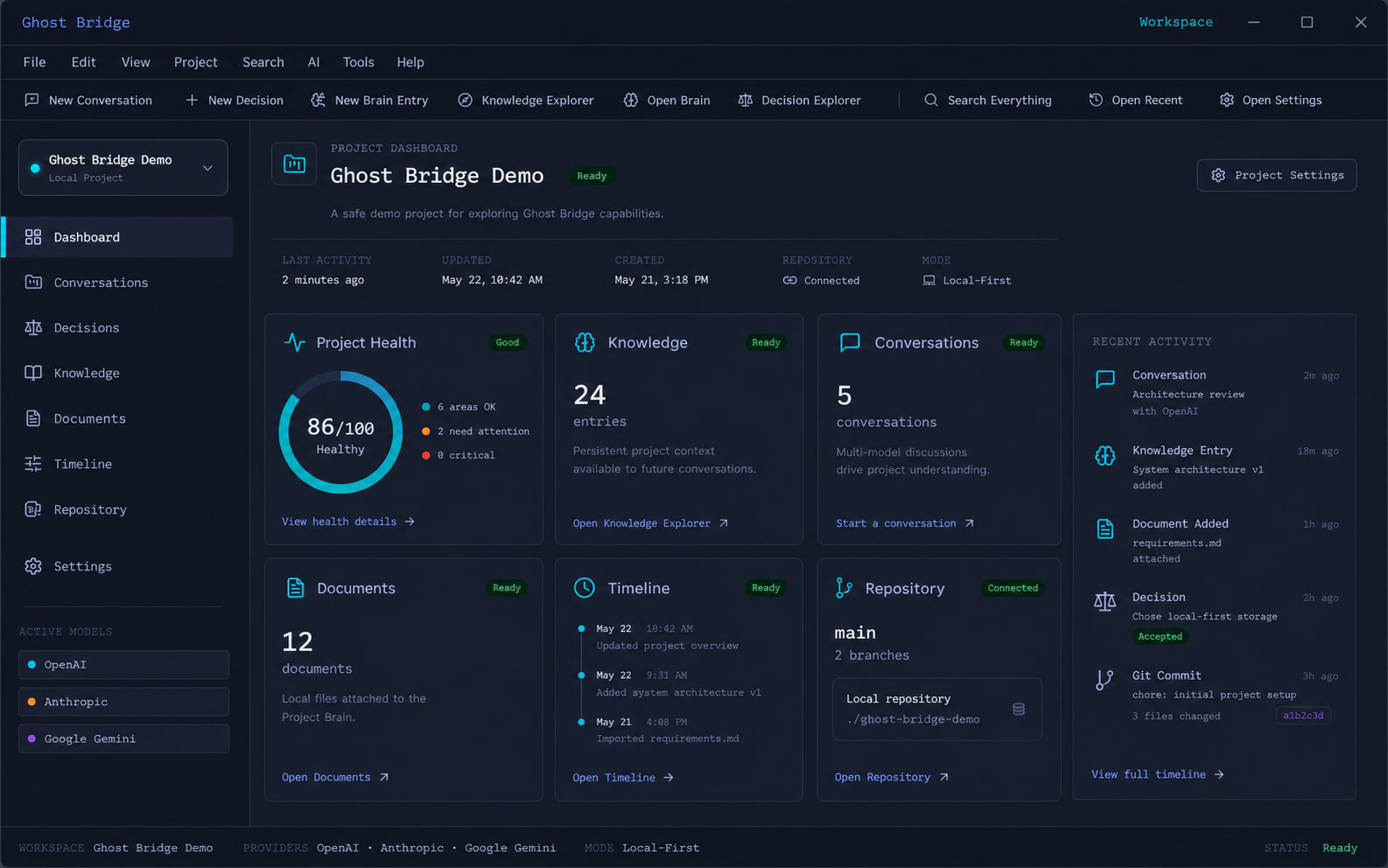Click the local repository database icon
The image size is (1388, 868).
1019,709
